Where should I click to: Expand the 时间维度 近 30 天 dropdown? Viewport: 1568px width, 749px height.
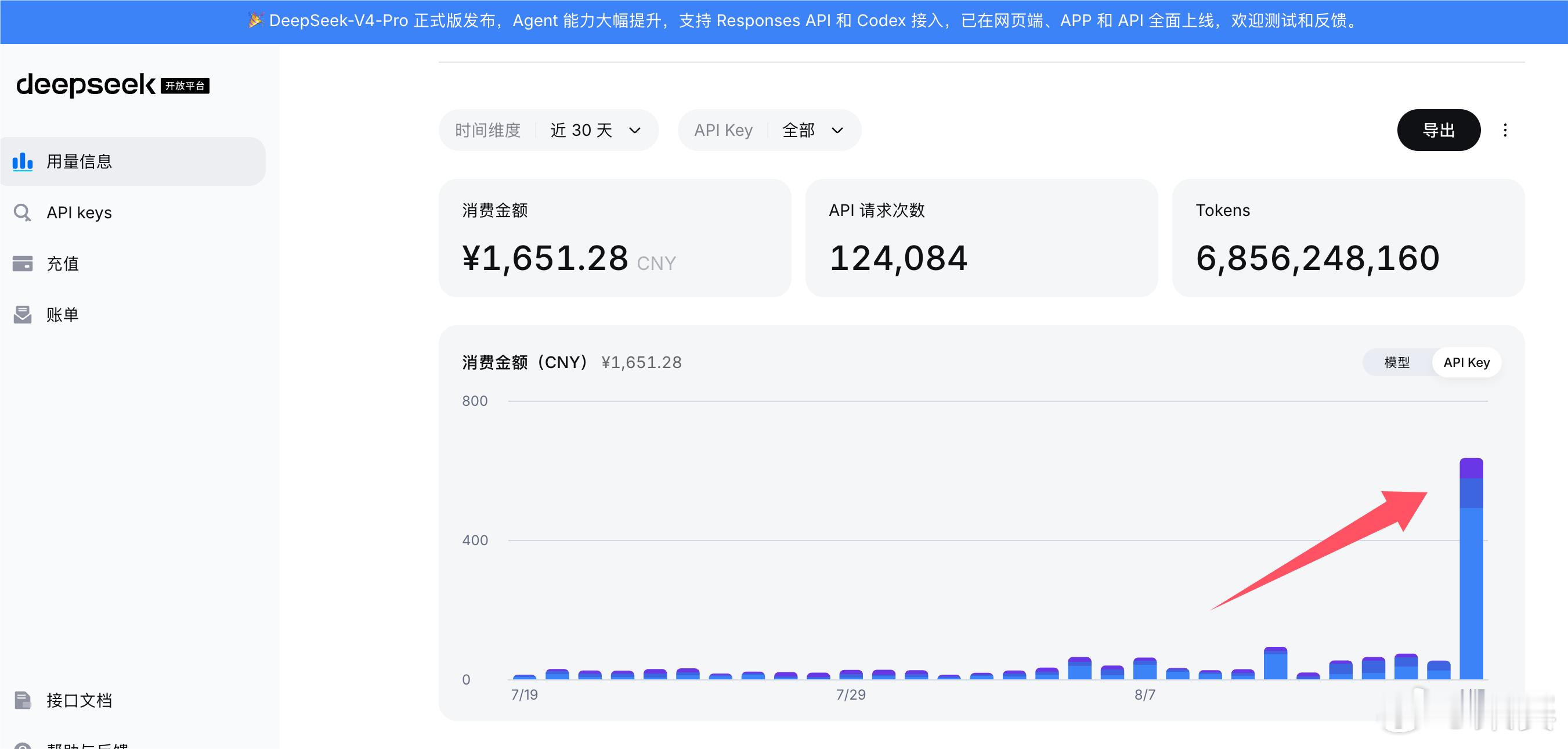[548, 130]
